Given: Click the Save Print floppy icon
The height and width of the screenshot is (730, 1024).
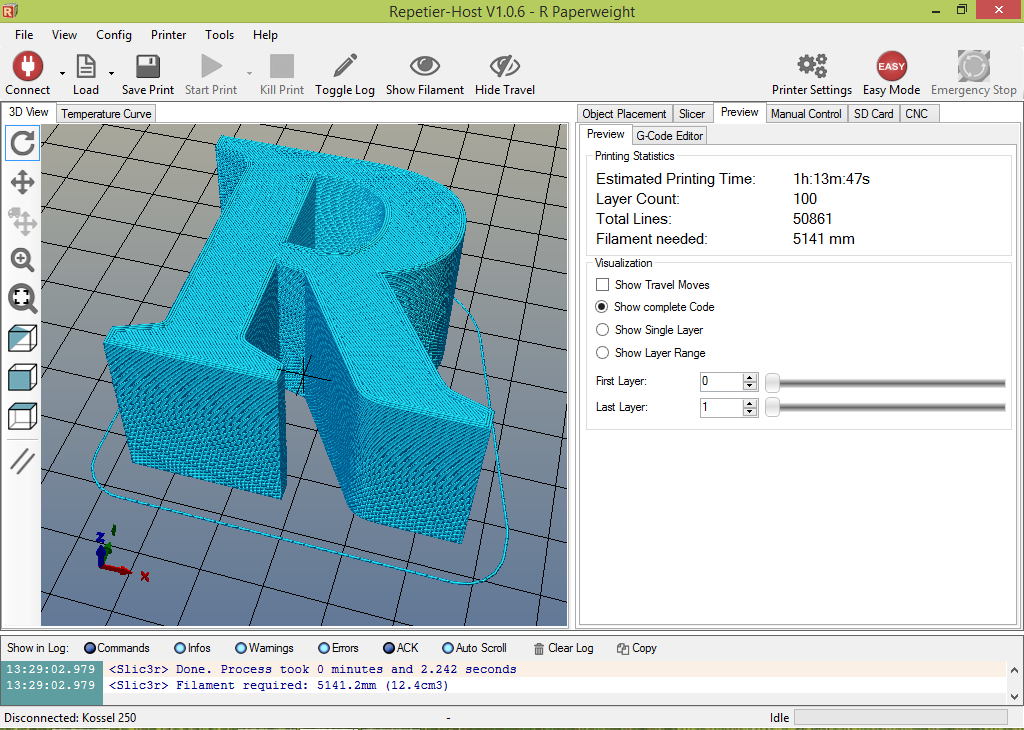Looking at the screenshot, I should click(x=148, y=67).
